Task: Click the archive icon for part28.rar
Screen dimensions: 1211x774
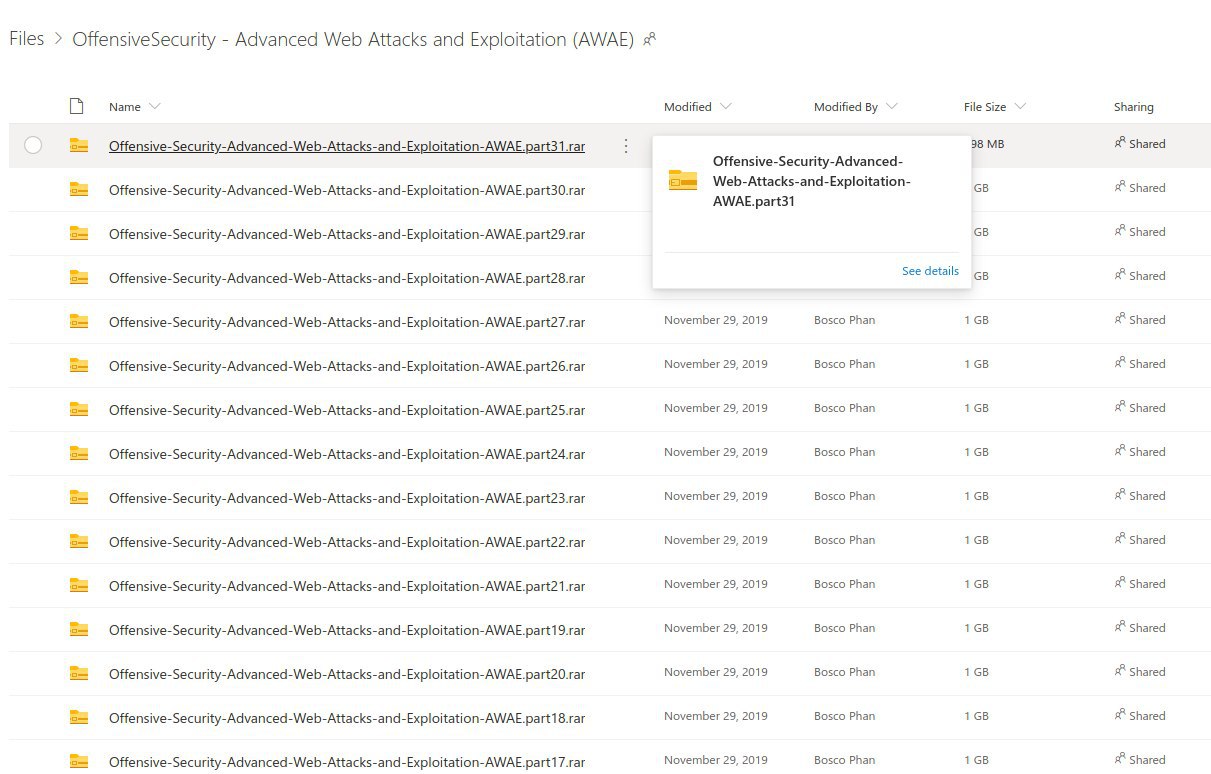Action: coord(79,277)
